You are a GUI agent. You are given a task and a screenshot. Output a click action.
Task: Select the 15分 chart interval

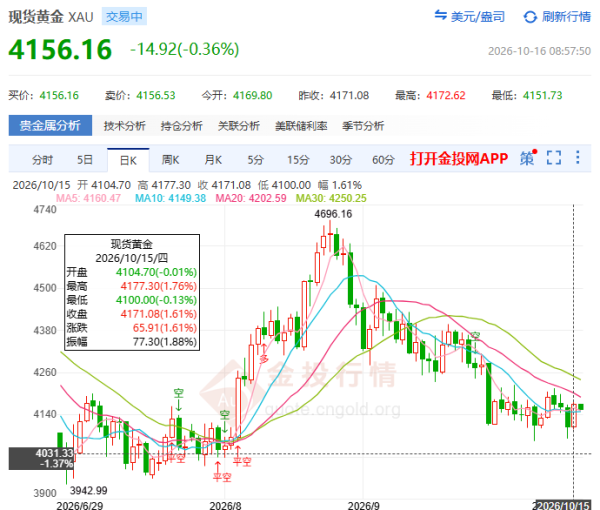(x=298, y=160)
